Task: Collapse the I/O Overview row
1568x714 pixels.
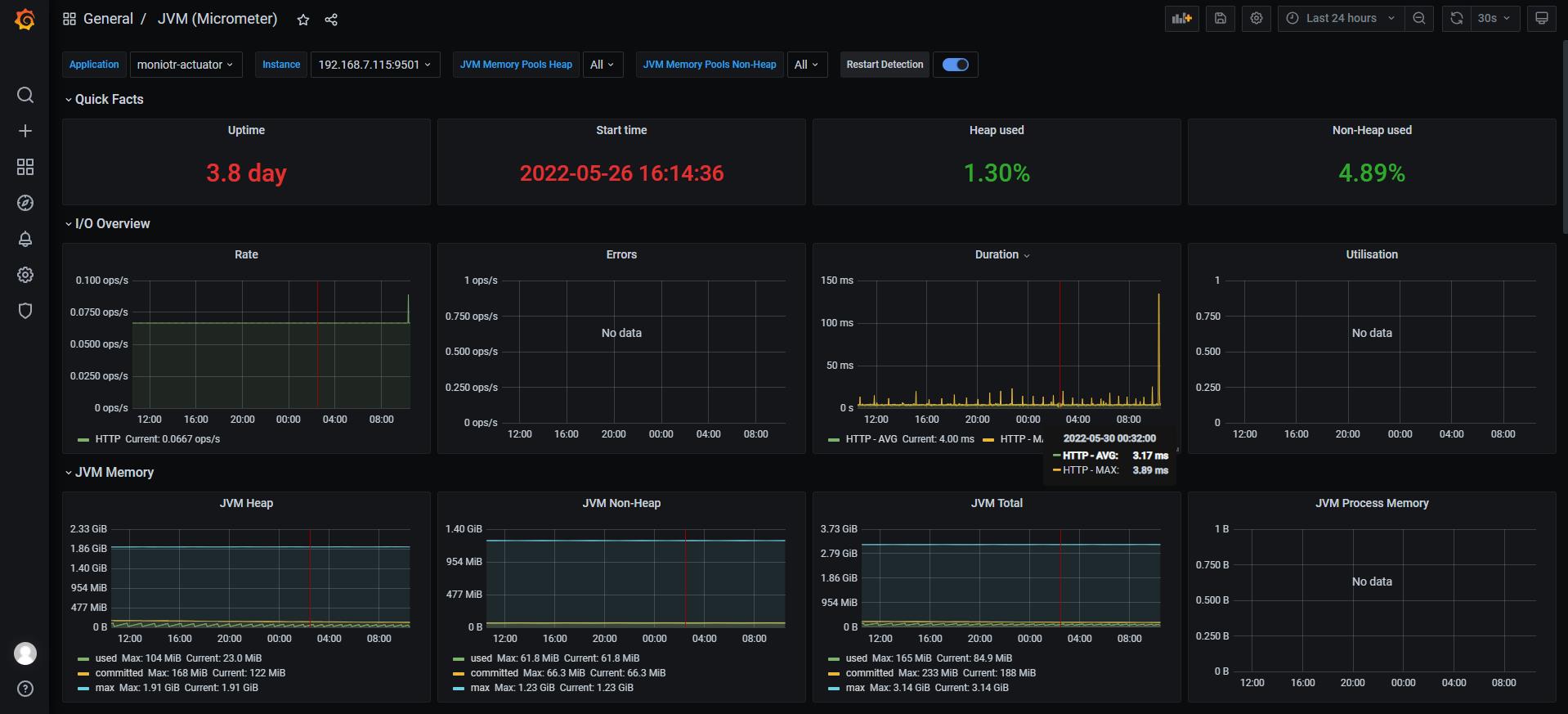Action: coord(106,223)
